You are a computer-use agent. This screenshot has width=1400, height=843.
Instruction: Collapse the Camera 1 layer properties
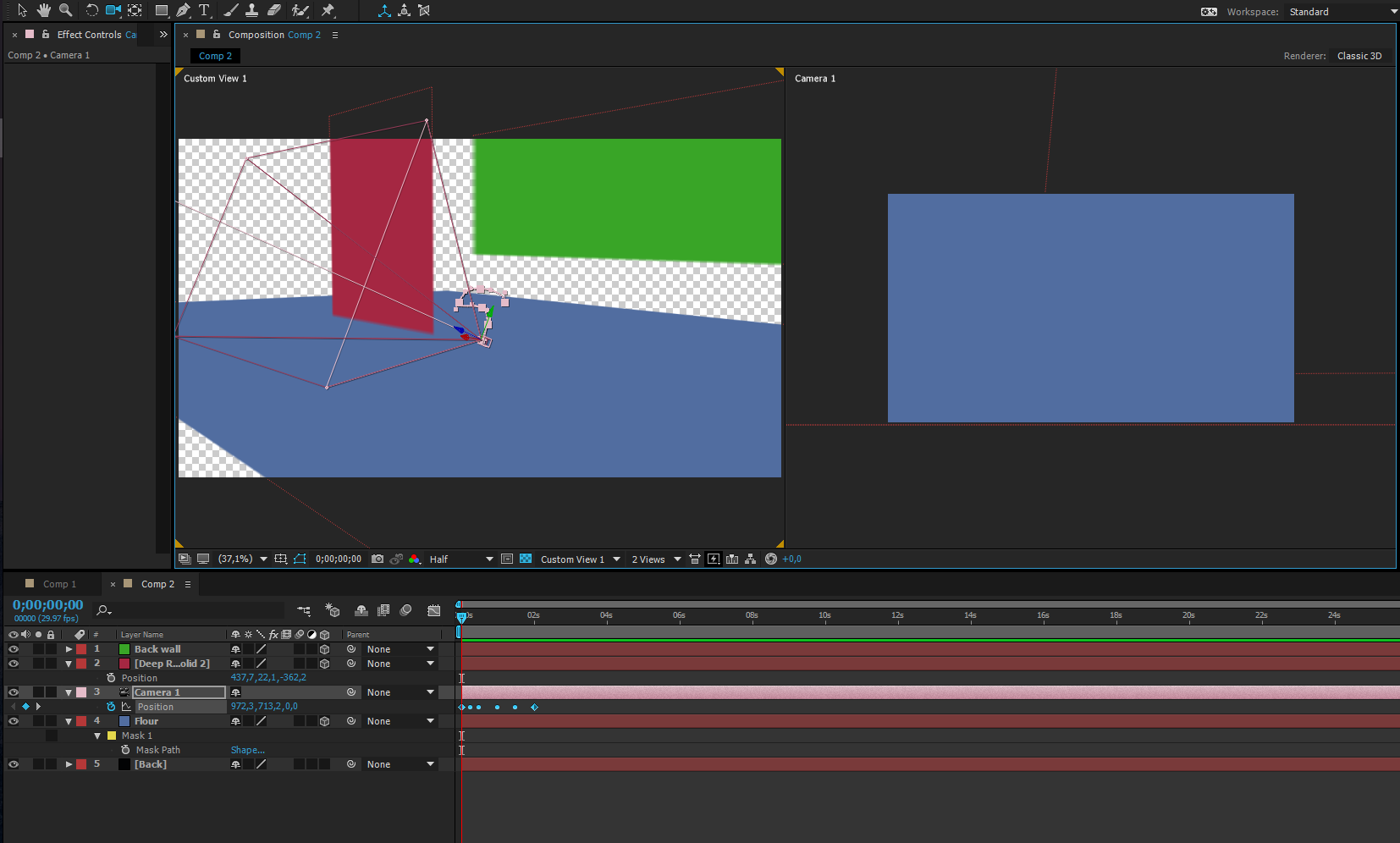tap(69, 692)
